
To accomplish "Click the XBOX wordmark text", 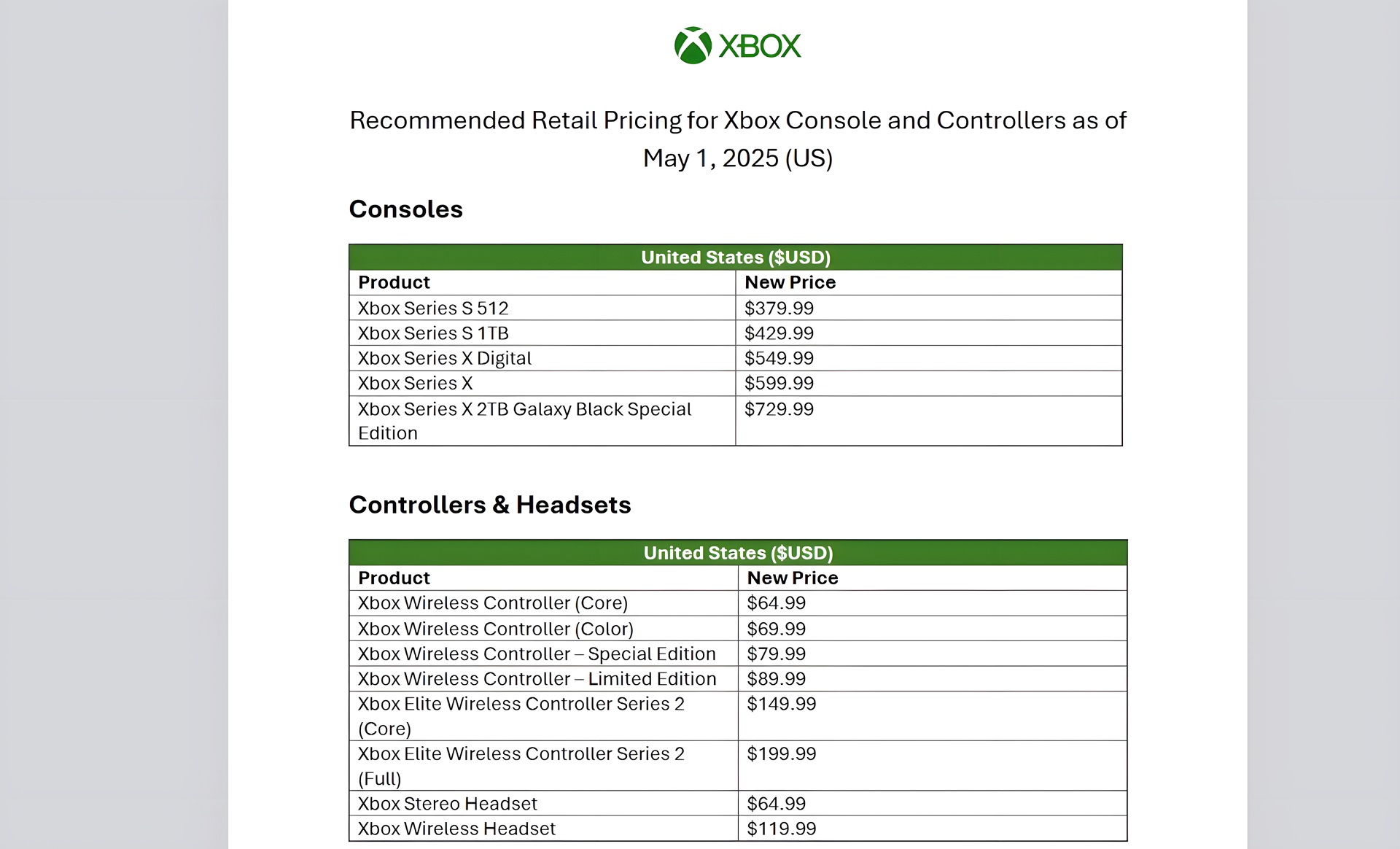I will pyautogui.click(x=760, y=47).
